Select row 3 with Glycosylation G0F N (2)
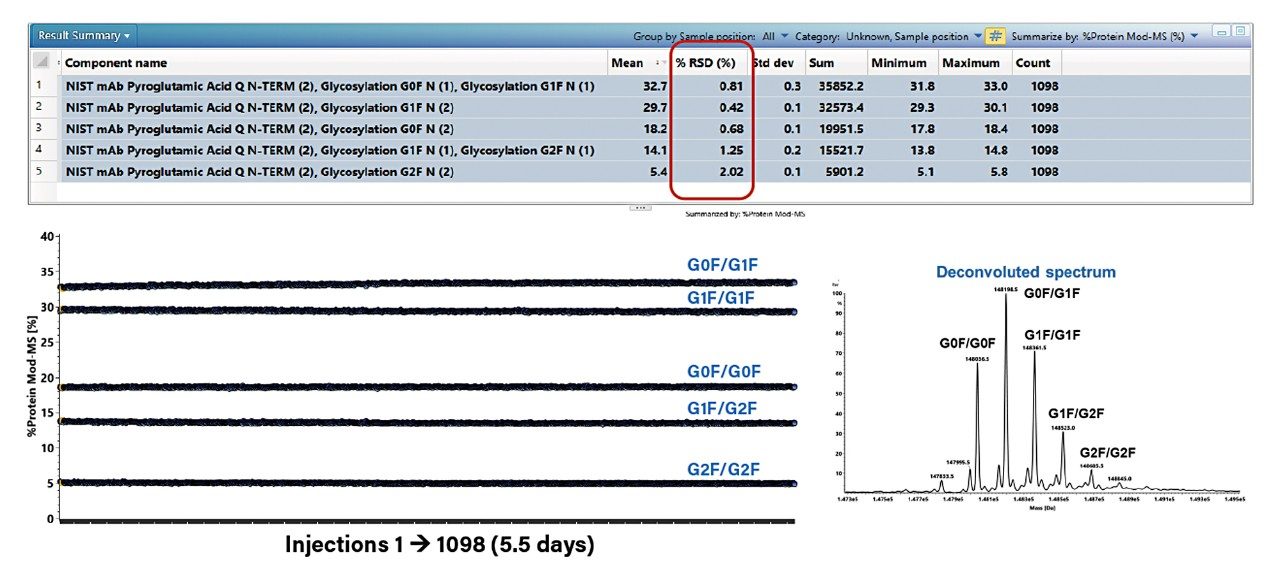The width and height of the screenshot is (1280, 580). point(300,129)
